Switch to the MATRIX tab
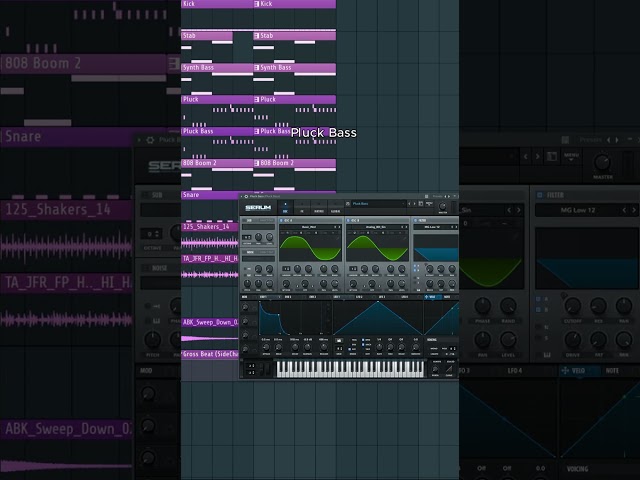Viewport: 640px width, 480px height. click(319, 208)
